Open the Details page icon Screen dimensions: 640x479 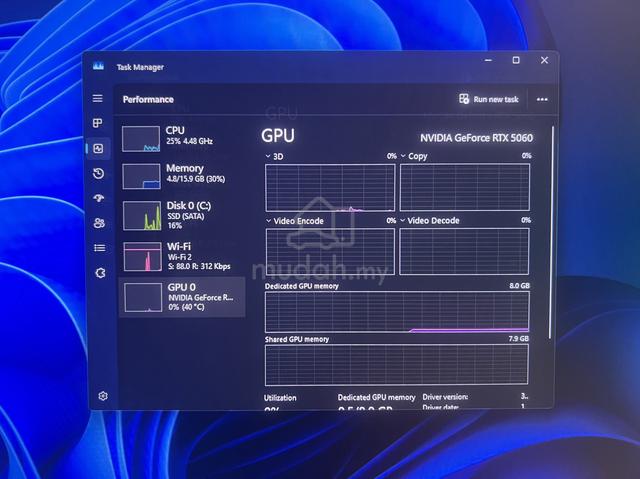coord(100,248)
